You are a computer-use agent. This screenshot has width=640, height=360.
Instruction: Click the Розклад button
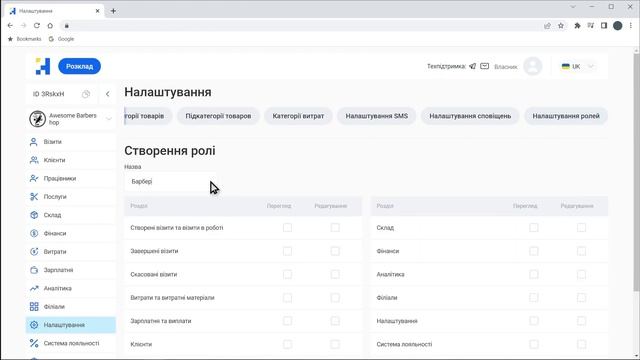pos(80,66)
